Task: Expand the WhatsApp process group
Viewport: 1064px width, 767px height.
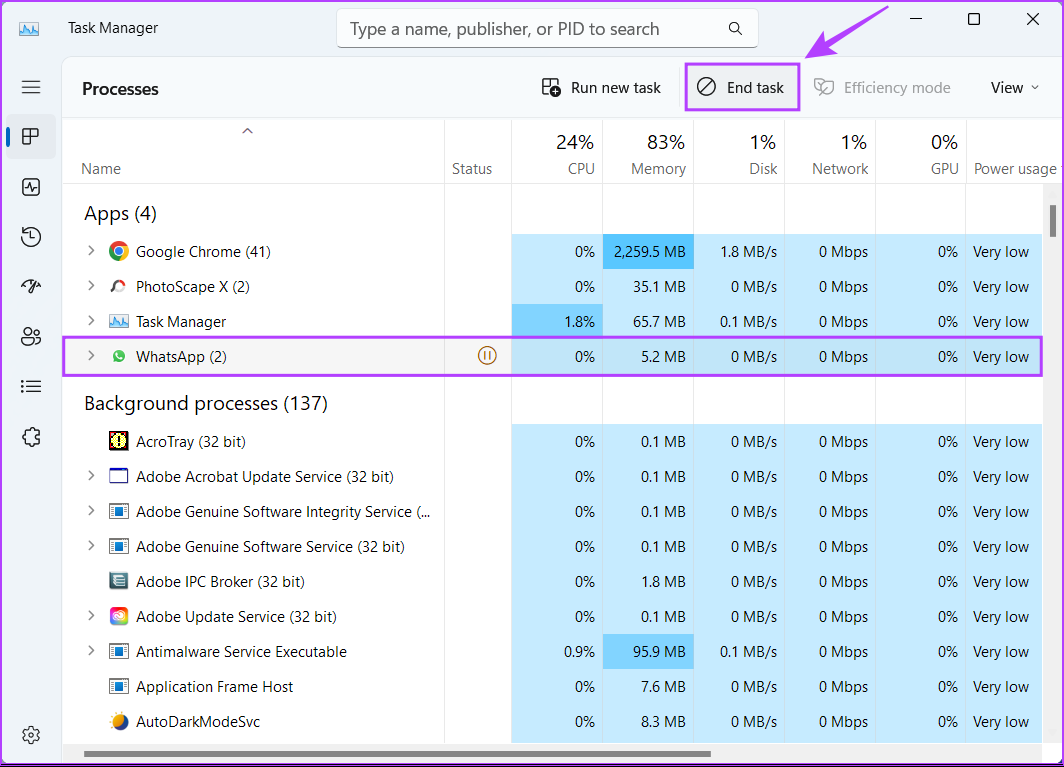Action: tap(91, 355)
